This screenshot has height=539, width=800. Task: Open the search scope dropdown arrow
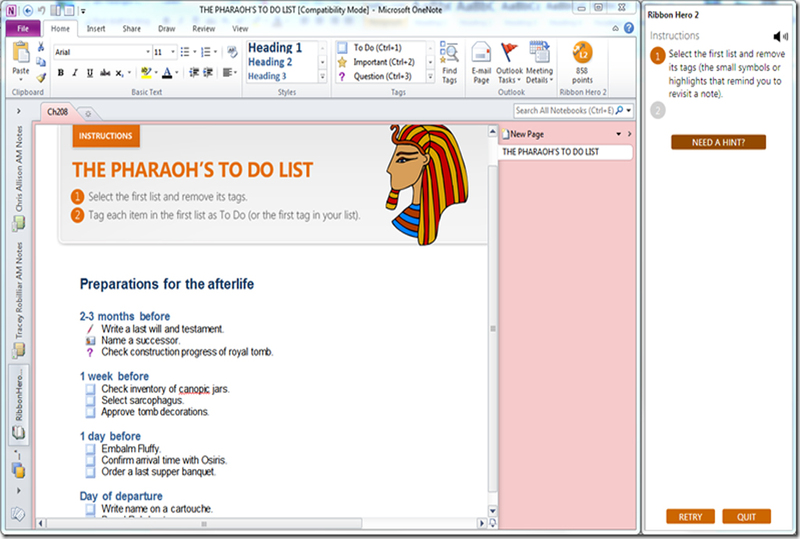[x=629, y=110]
